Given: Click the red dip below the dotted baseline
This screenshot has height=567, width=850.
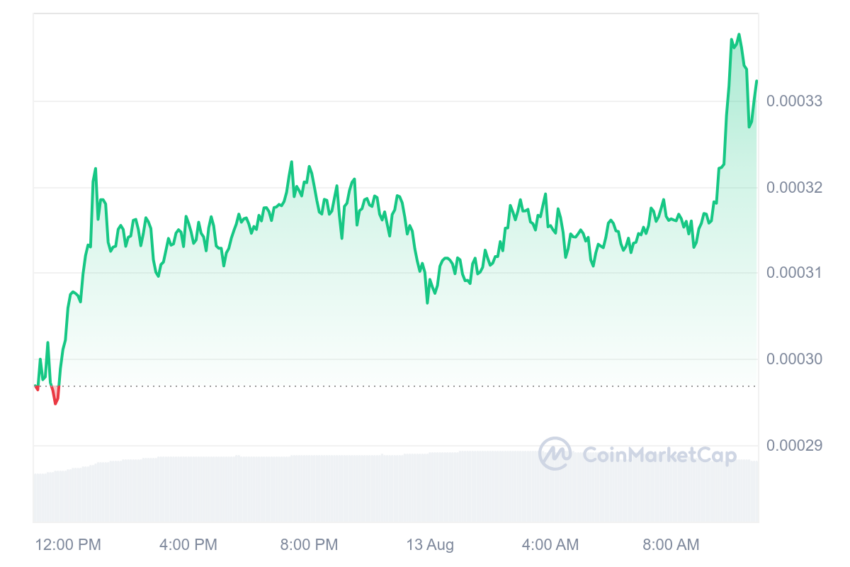Looking at the screenshot, I should pos(55,397).
